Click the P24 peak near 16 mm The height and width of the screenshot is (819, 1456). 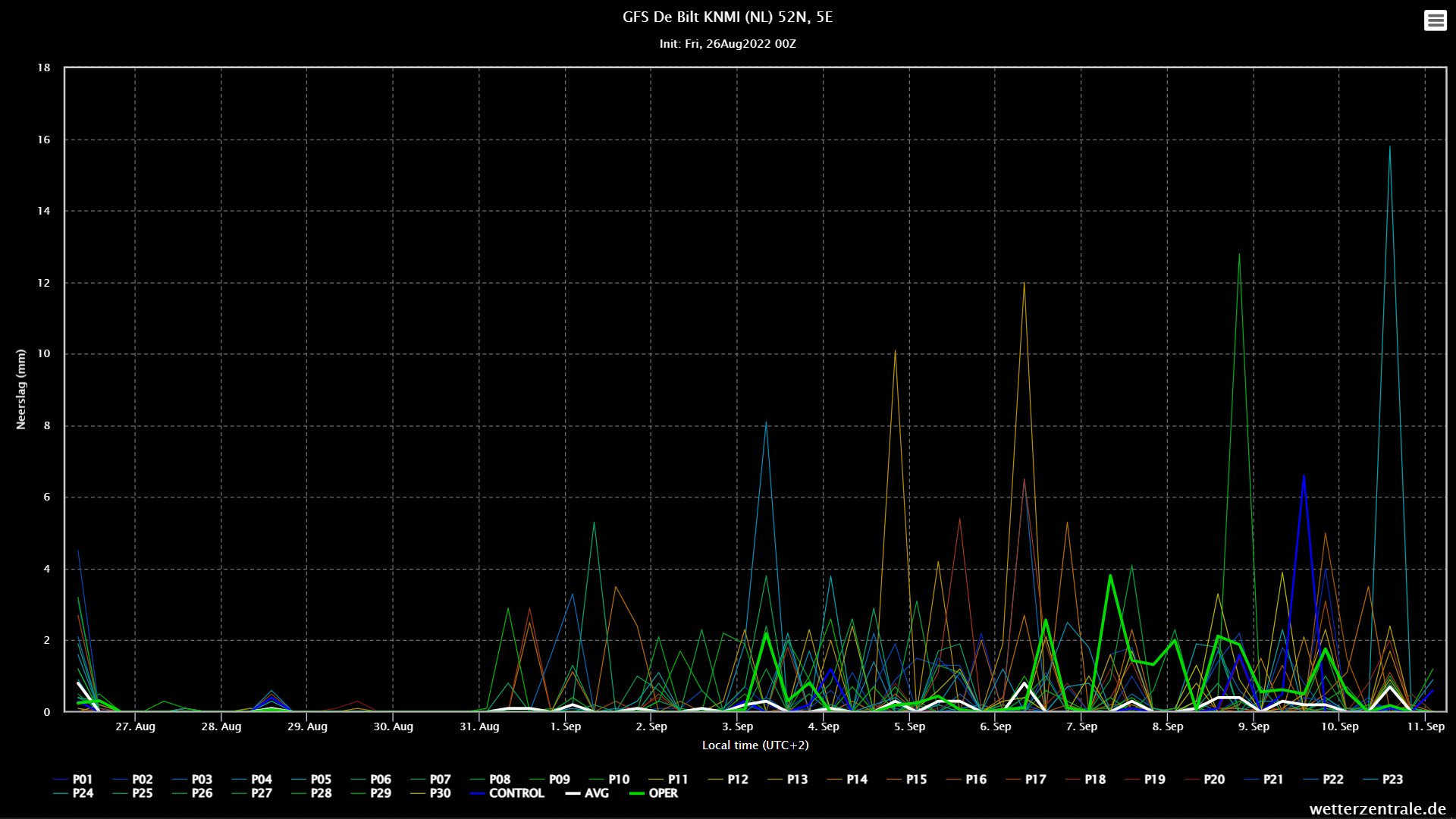click(1389, 146)
